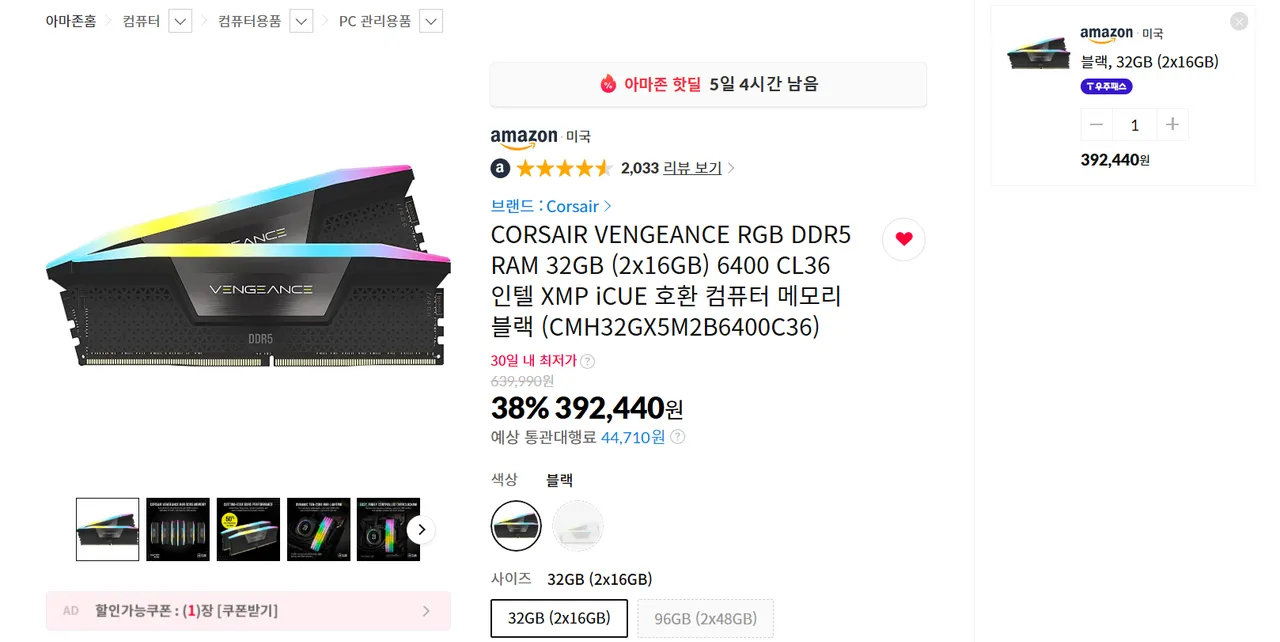The height and width of the screenshot is (642, 1280).
Task: Go to 아마존홈 in breadcrumb
Action: coord(71,21)
